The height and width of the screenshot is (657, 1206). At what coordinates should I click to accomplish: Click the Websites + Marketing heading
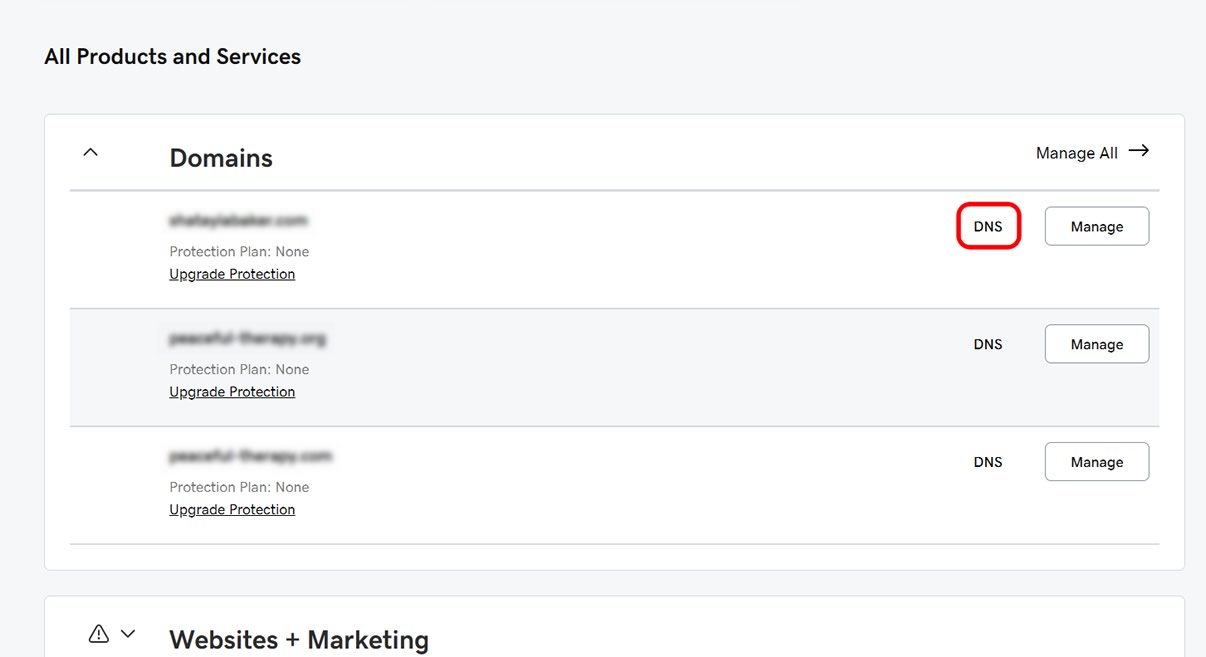pyautogui.click(x=299, y=640)
